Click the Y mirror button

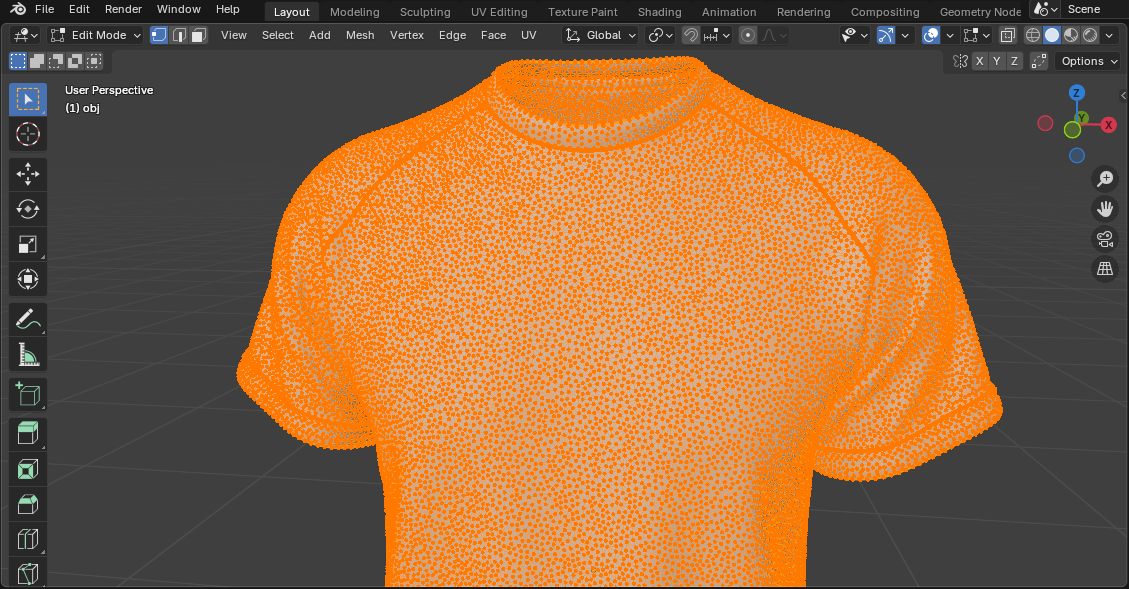pyautogui.click(x=996, y=60)
